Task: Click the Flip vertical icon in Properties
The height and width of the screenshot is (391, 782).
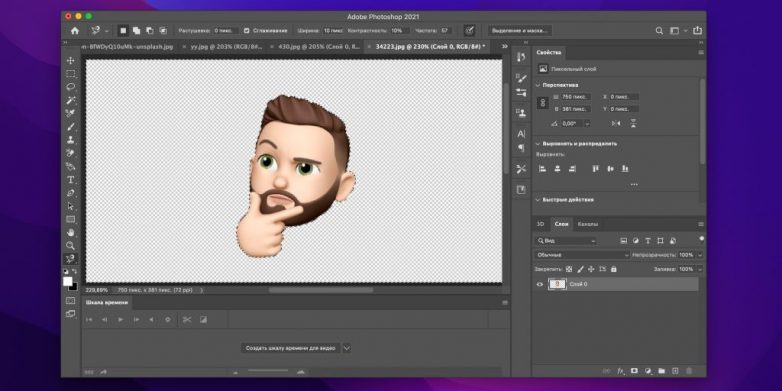Action: (x=633, y=123)
